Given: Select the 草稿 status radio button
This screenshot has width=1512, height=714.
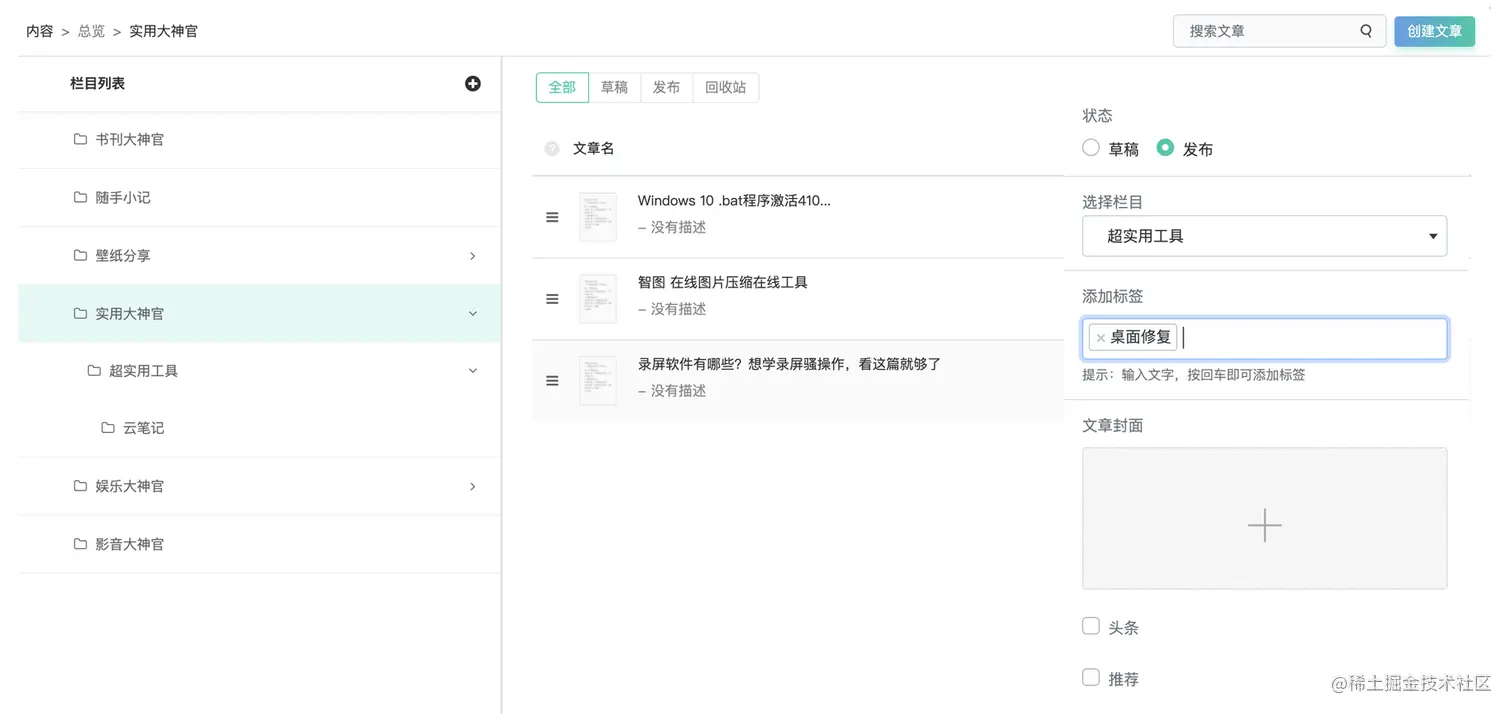Looking at the screenshot, I should point(1091,148).
